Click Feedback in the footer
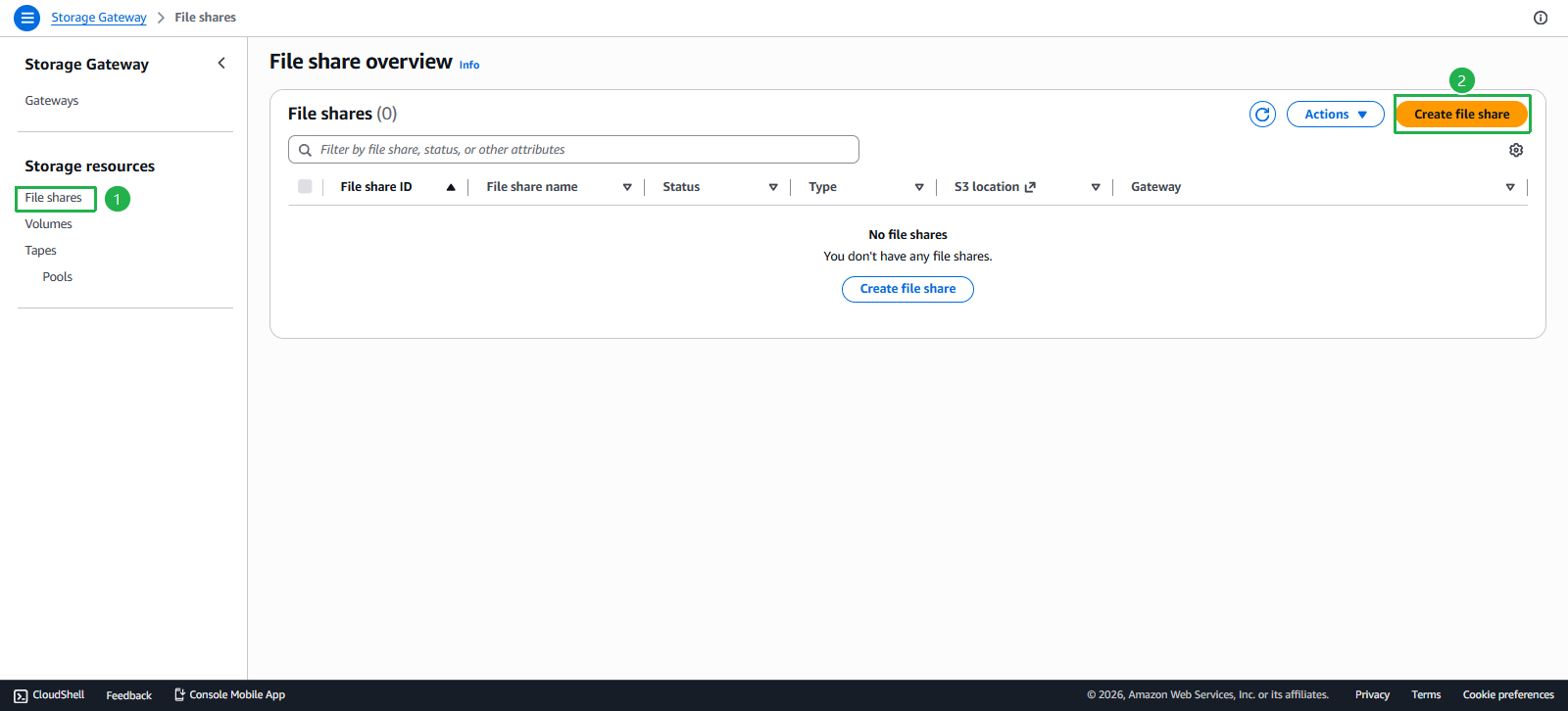Screen dimensions: 1568x711 tap(128, 695)
